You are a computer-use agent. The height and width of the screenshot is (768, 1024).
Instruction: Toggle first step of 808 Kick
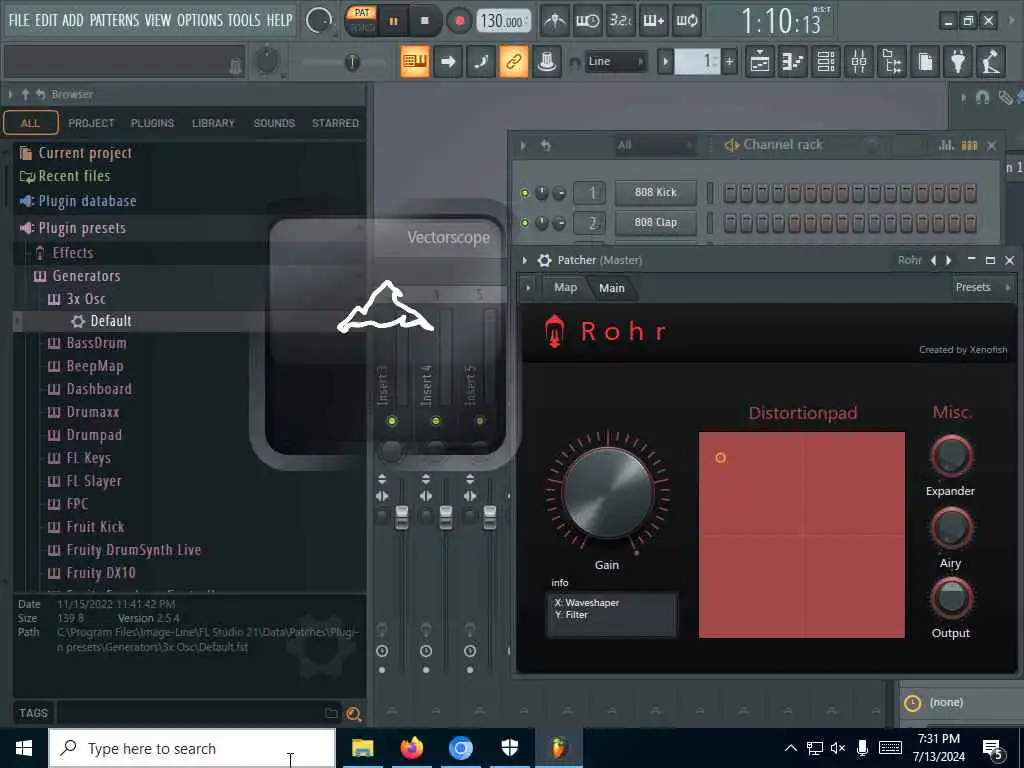coord(730,193)
